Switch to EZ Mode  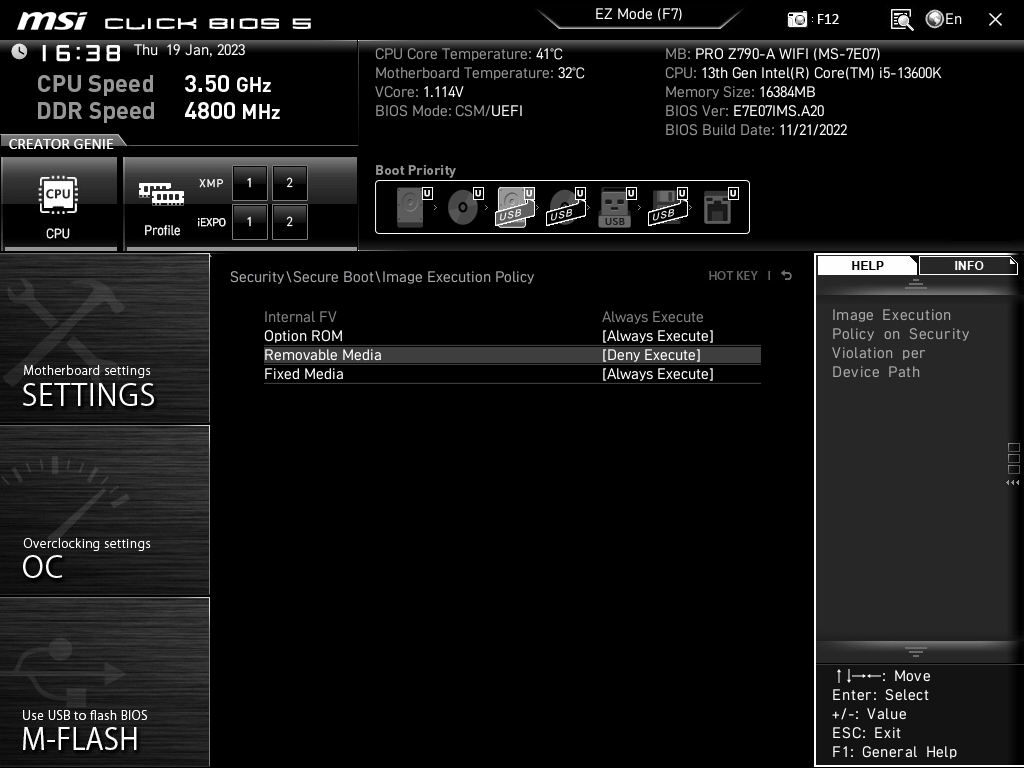639,15
